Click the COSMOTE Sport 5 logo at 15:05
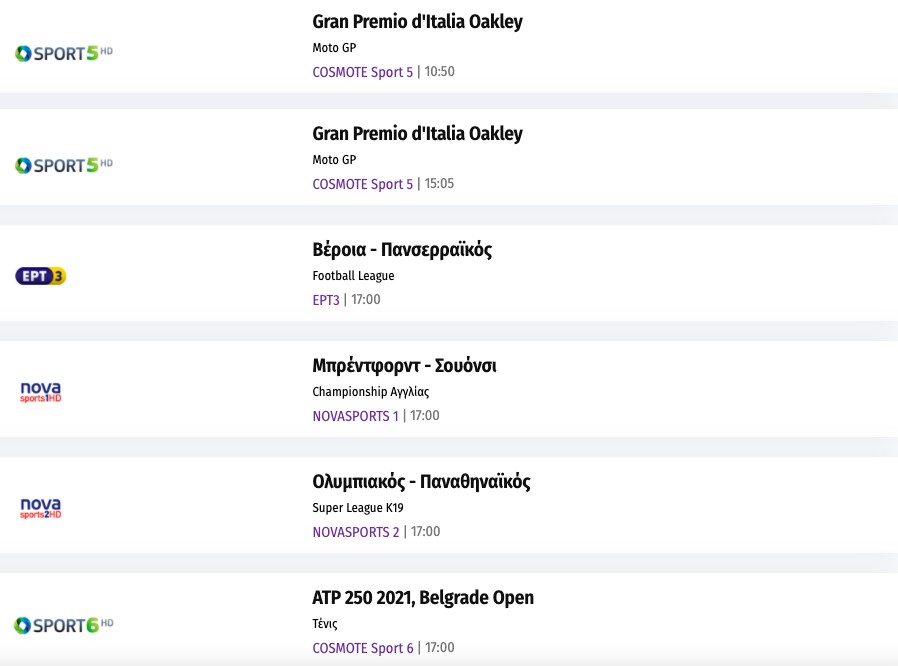898x666 pixels. tap(64, 165)
